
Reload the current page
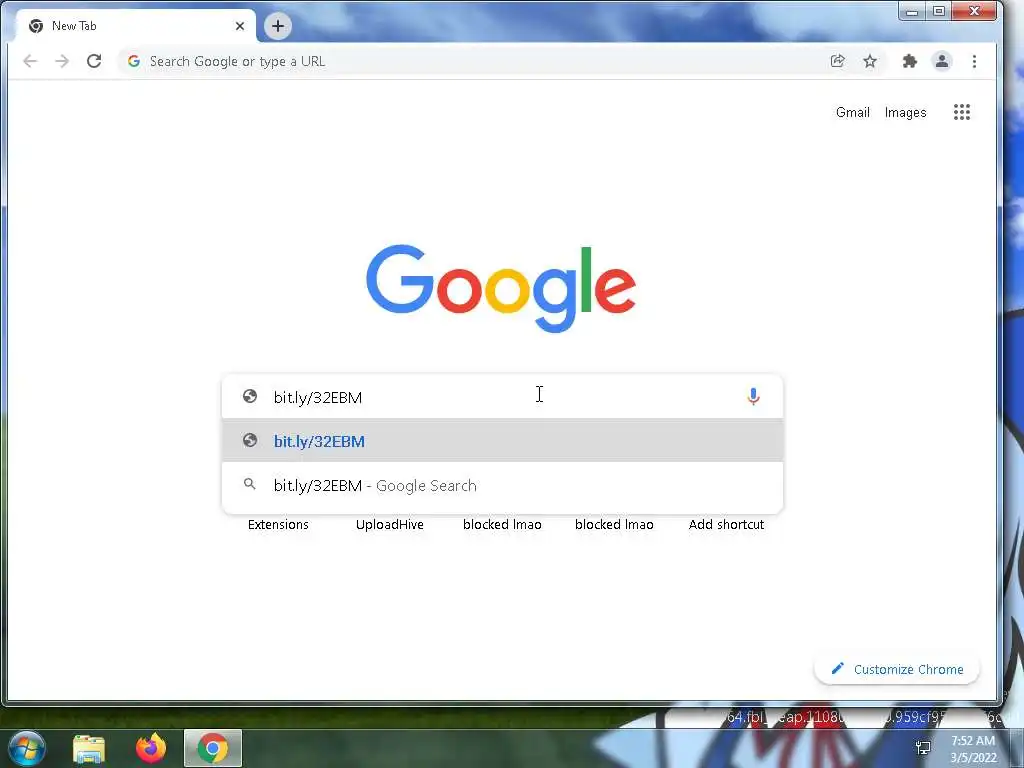pyautogui.click(x=94, y=61)
